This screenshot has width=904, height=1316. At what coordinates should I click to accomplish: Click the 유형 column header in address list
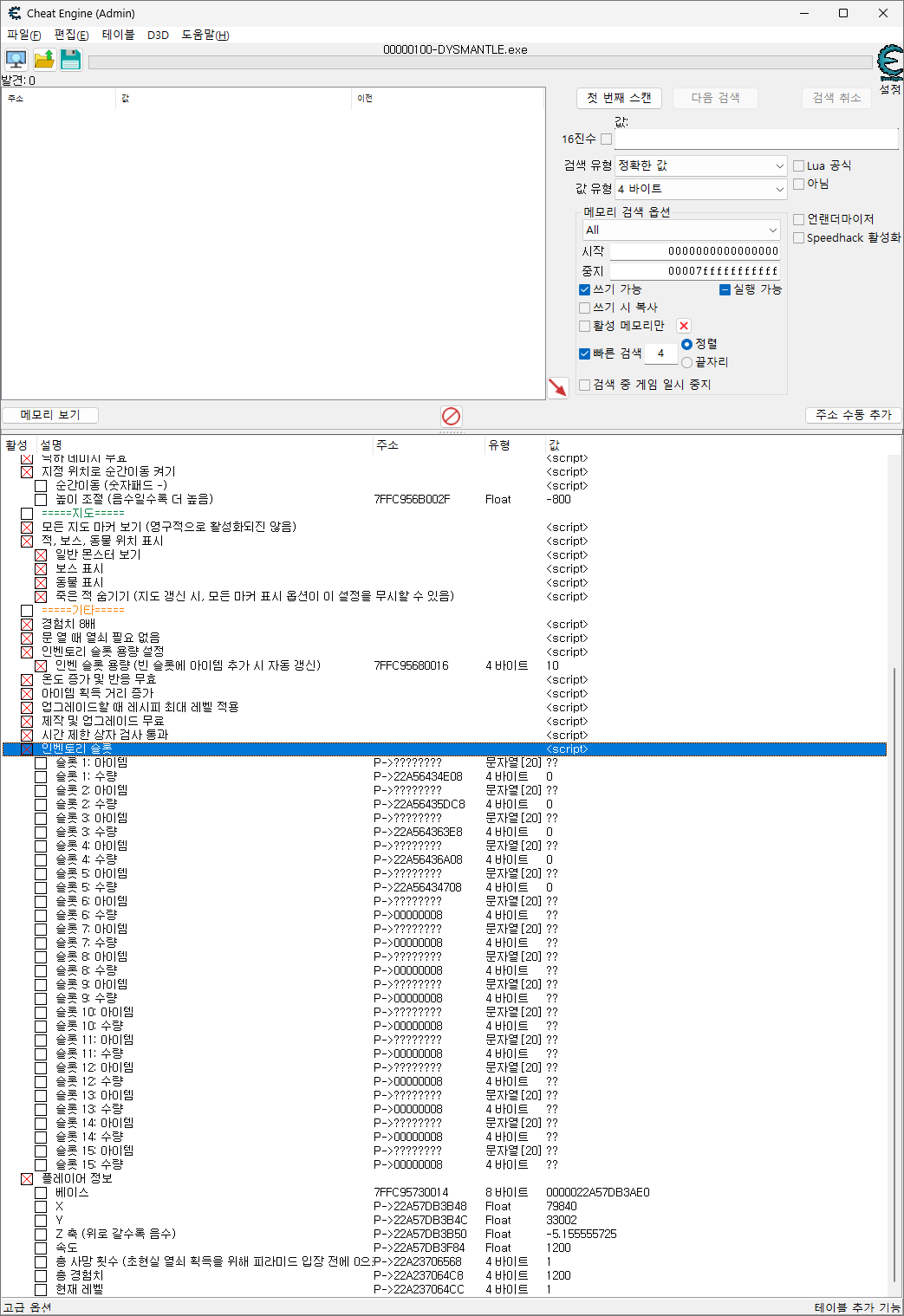(515, 444)
